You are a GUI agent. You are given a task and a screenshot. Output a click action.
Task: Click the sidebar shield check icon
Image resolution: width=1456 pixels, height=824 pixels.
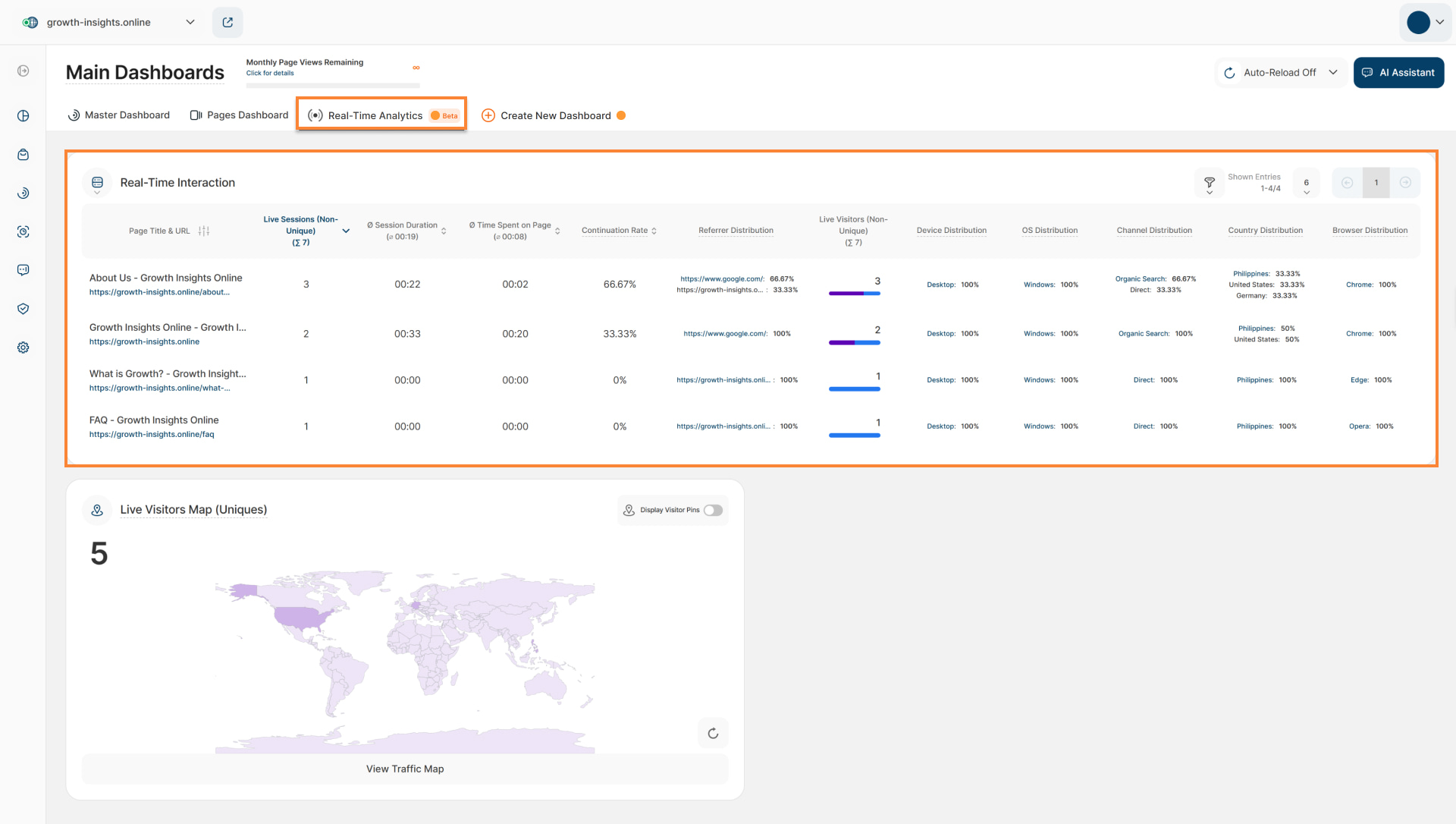click(x=24, y=309)
